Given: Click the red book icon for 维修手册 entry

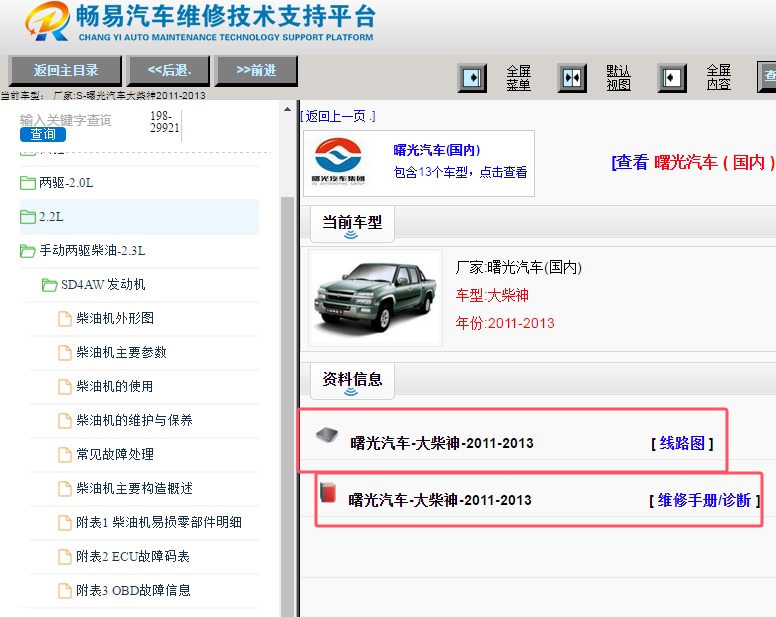Looking at the screenshot, I should tap(328, 492).
